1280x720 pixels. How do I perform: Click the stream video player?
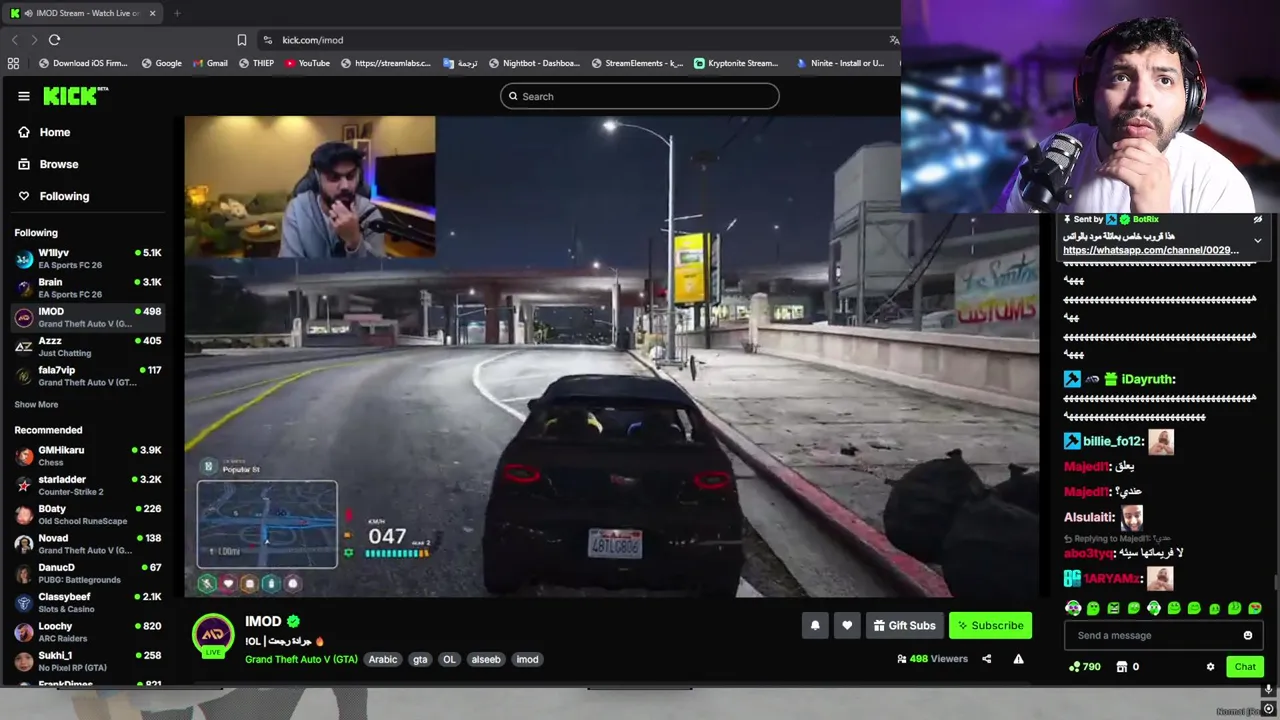(x=612, y=357)
